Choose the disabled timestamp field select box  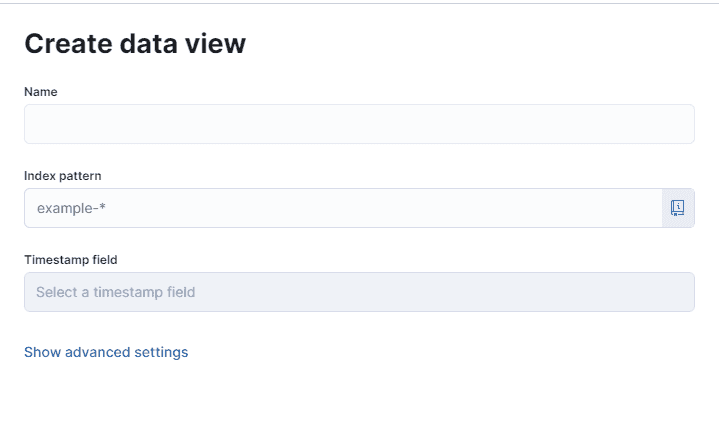click(x=359, y=292)
